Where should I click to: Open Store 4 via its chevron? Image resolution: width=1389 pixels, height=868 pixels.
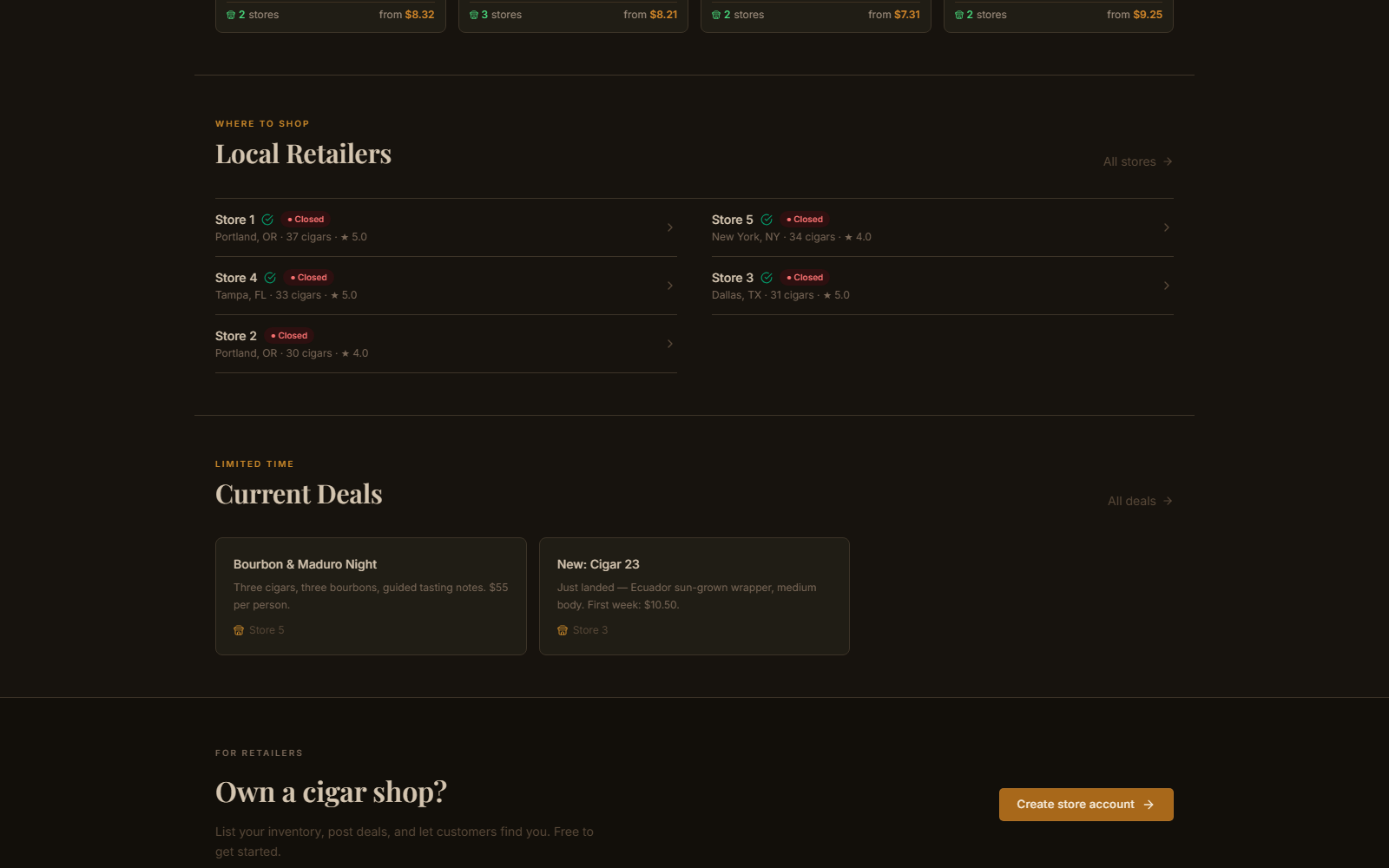[670, 286]
